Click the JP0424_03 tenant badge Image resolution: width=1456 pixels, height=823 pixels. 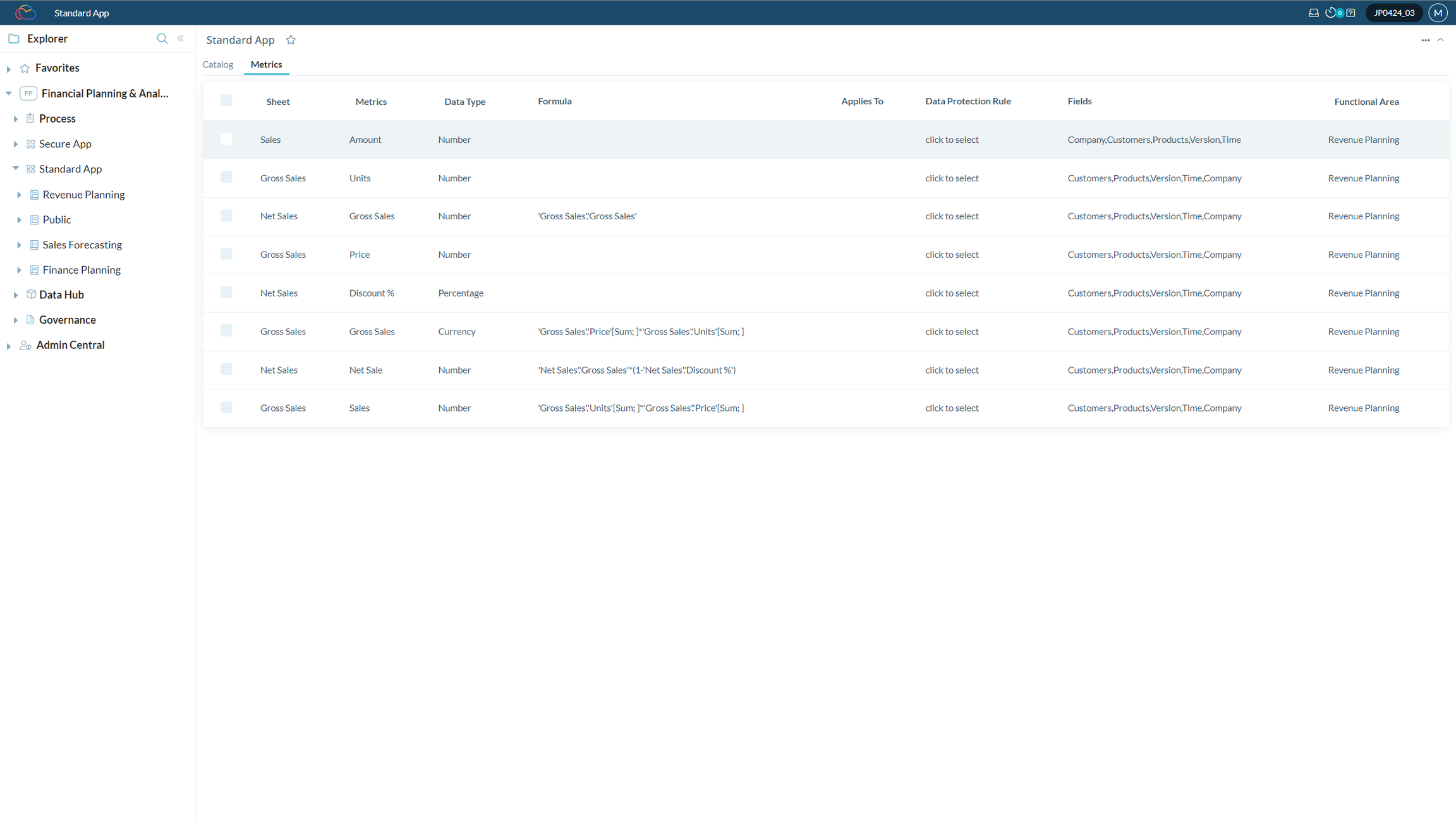click(x=1394, y=12)
